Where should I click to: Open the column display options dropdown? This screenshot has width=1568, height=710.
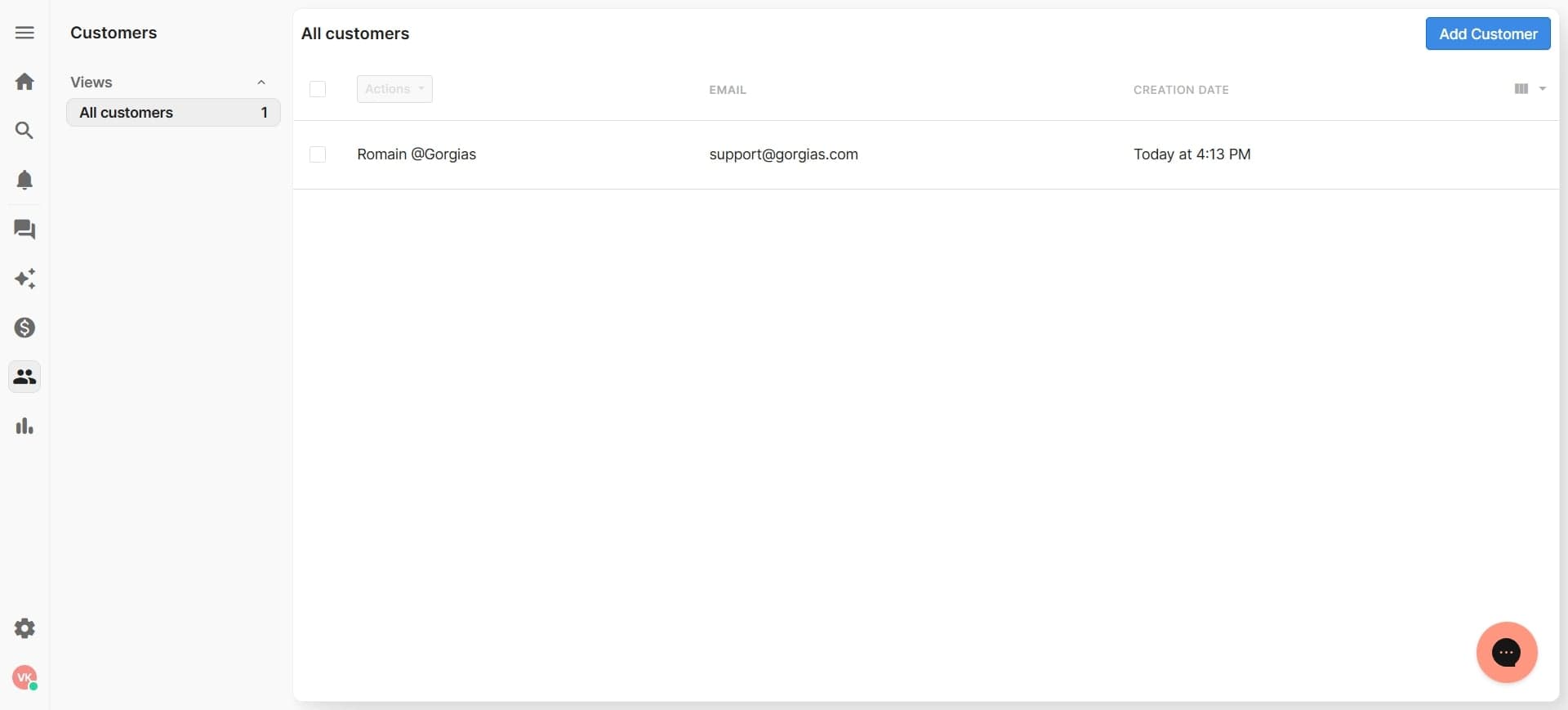tap(1529, 89)
